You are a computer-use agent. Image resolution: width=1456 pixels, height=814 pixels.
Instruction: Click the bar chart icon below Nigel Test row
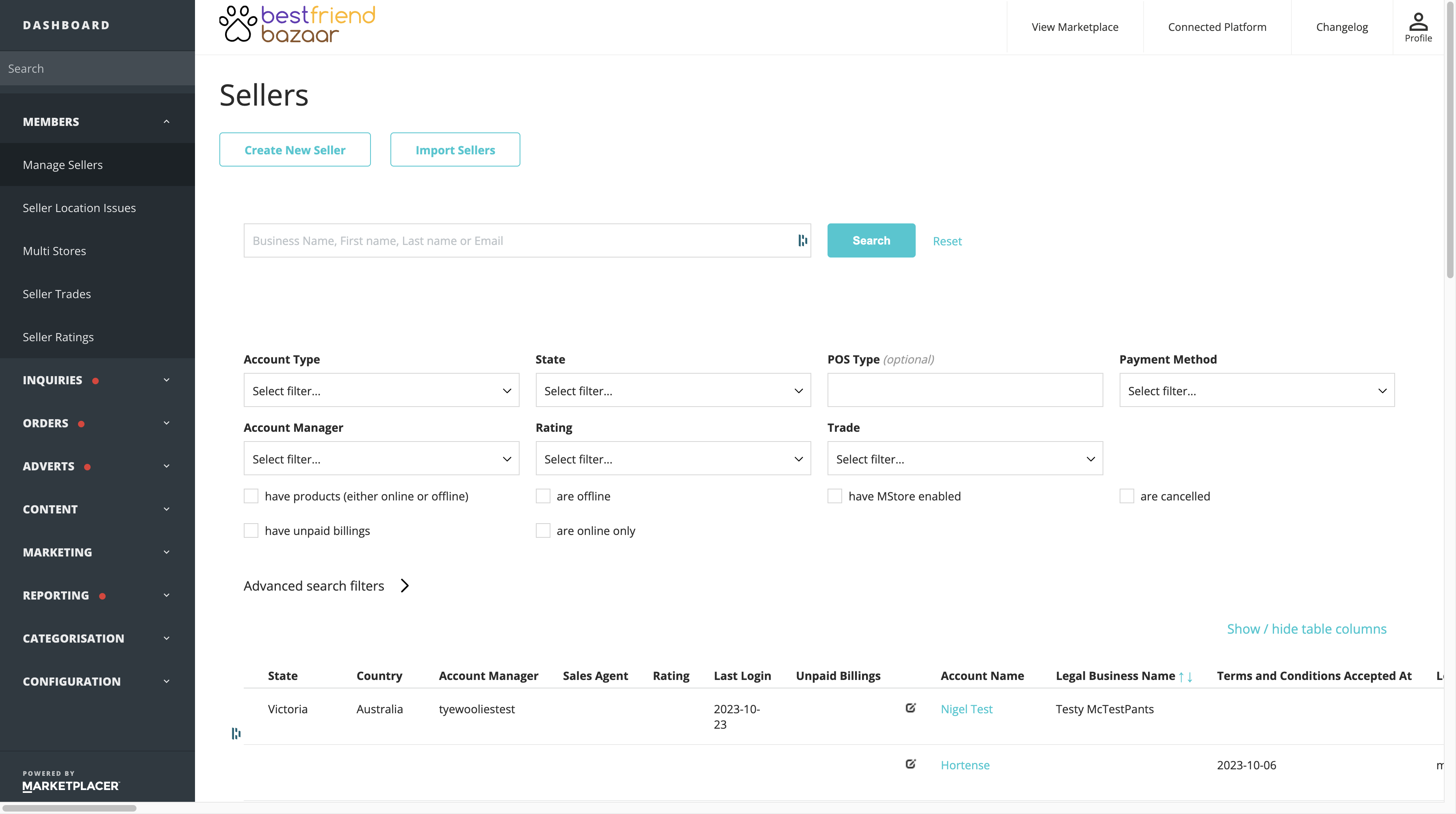[x=236, y=733]
